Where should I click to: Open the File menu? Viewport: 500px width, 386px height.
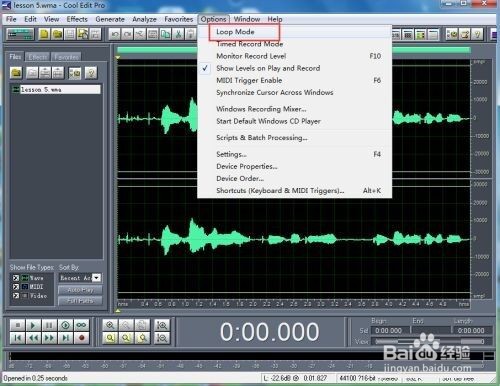coord(11,19)
